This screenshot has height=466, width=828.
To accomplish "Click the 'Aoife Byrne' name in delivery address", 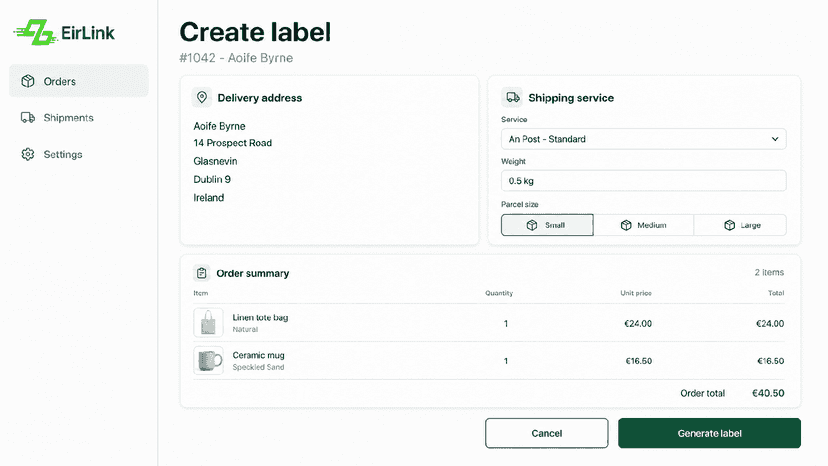I will 219,126.
